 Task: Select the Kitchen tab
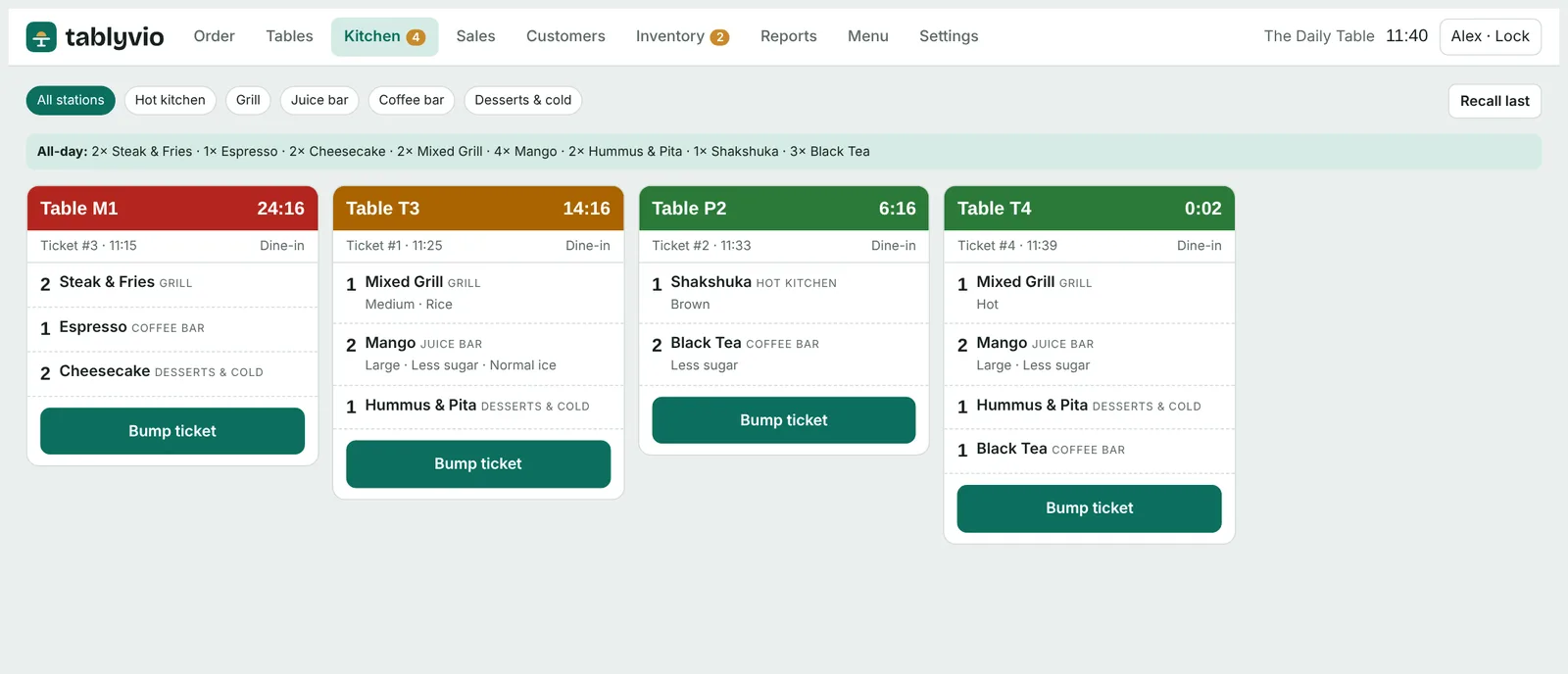tap(384, 36)
